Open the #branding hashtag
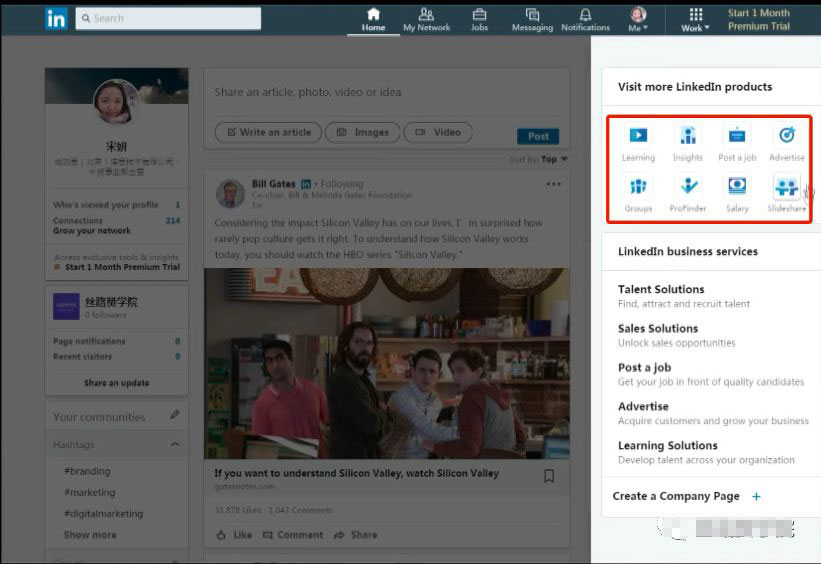The height and width of the screenshot is (564, 821). (x=87, y=471)
